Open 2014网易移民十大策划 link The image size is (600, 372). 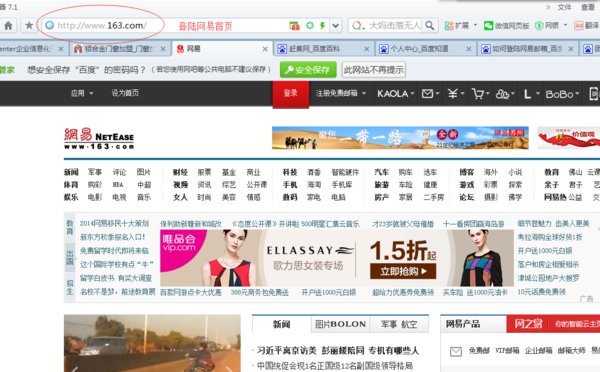click(x=114, y=224)
